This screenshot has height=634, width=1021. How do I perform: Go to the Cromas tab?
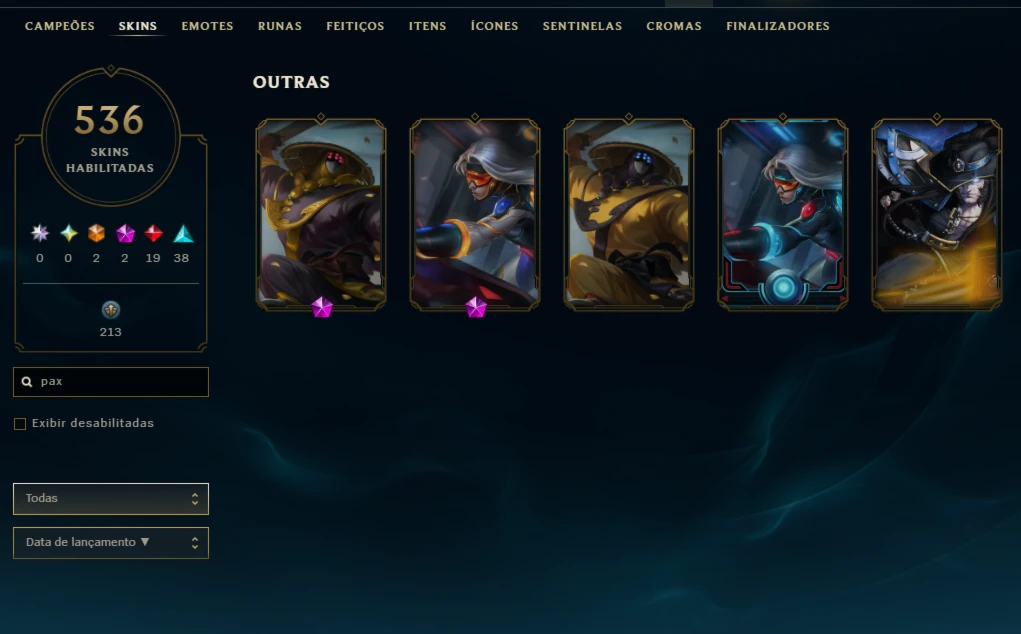click(674, 26)
